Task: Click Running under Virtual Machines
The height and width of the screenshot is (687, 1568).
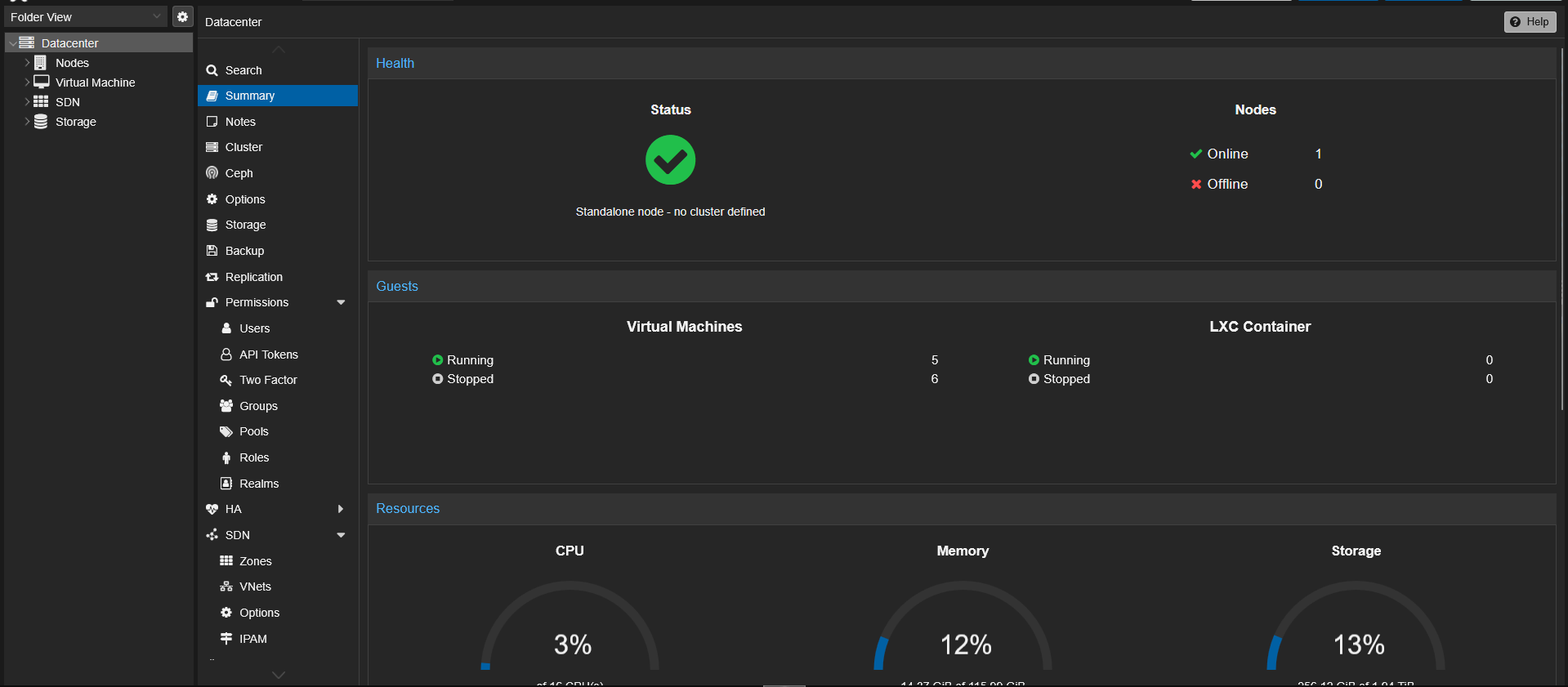Action: pos(470,360)
